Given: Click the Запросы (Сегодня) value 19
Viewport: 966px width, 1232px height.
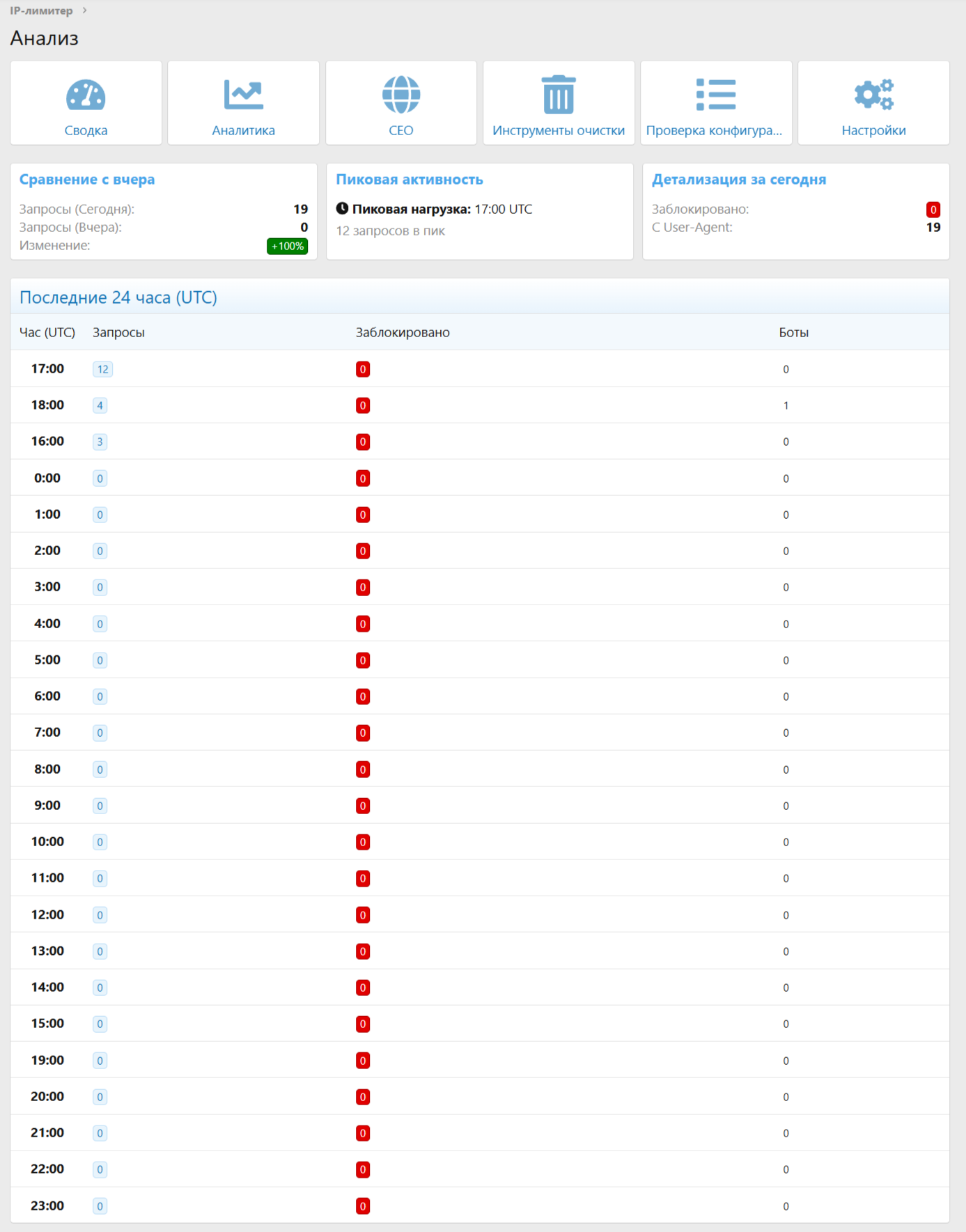Looking at the screenshot, I should point(301,209).
